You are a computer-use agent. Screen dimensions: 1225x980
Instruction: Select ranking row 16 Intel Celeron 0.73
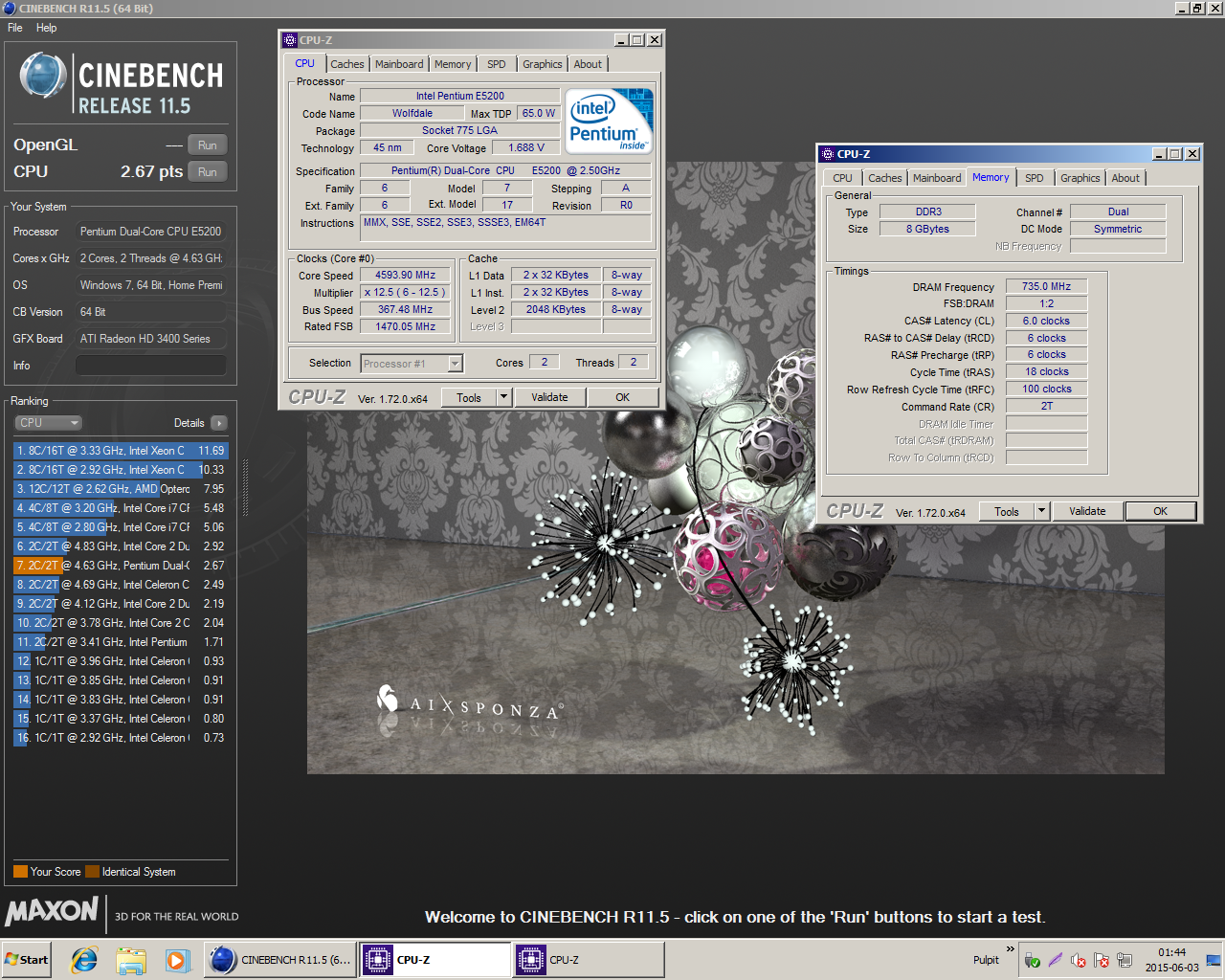tap(121, 738)
